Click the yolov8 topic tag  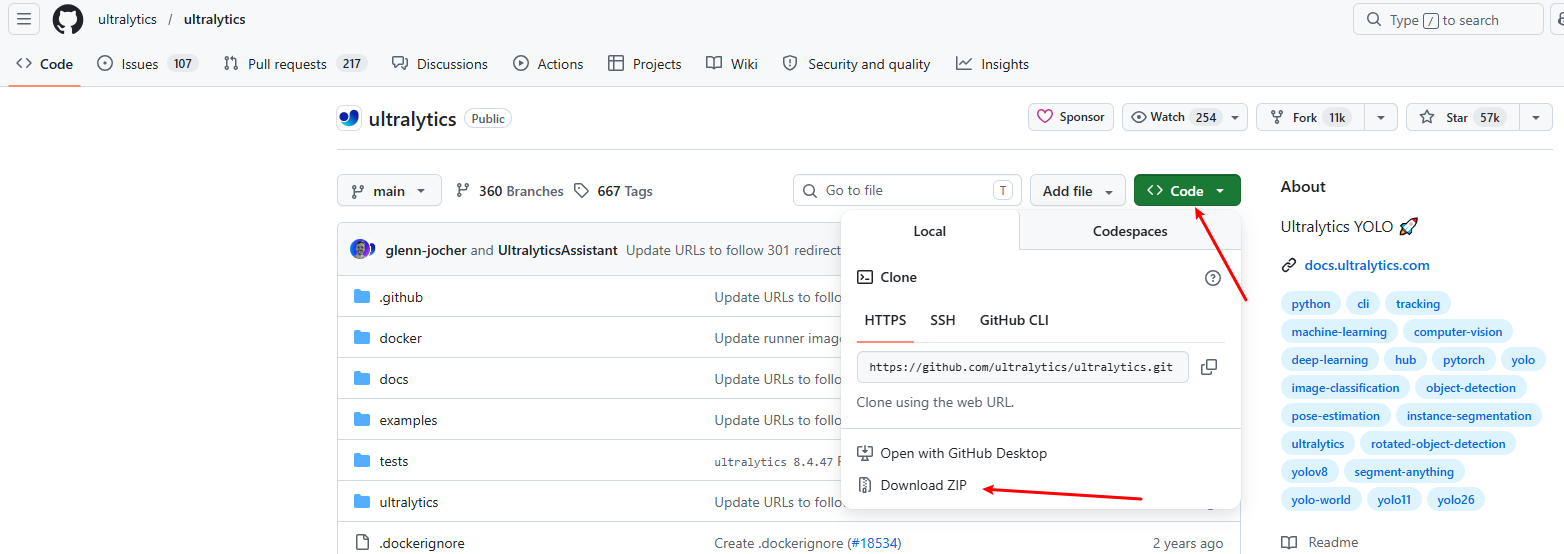(1309, 472)
